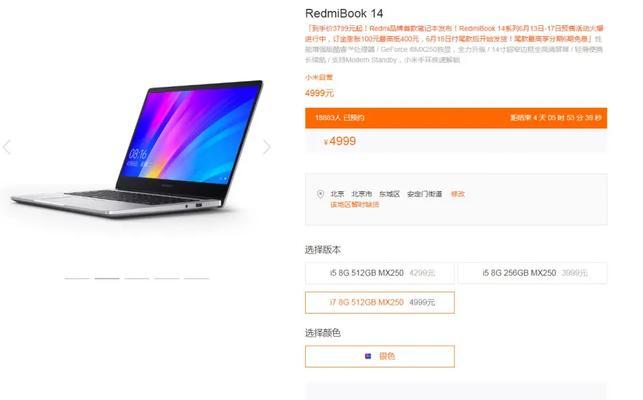
Task: Show the next product image
Action: pos(267,147)
